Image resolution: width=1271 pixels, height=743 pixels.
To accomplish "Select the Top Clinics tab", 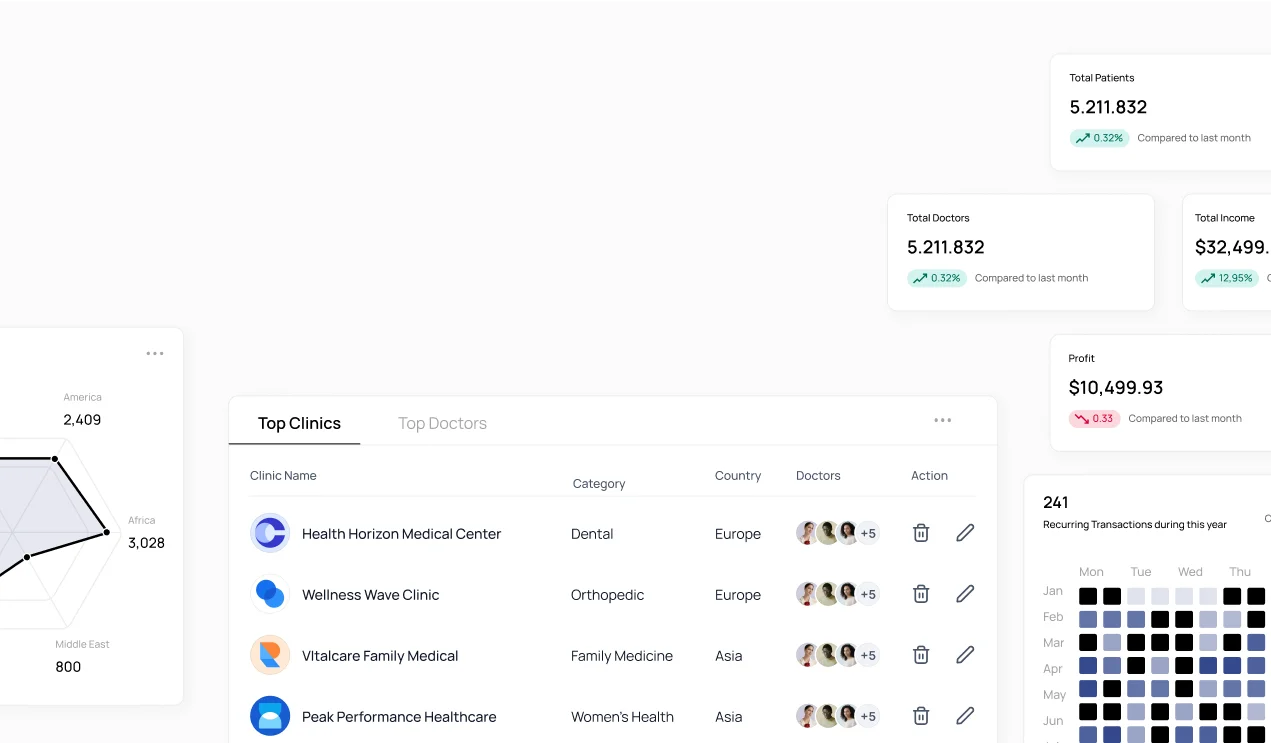I will (x=299, y=423).
